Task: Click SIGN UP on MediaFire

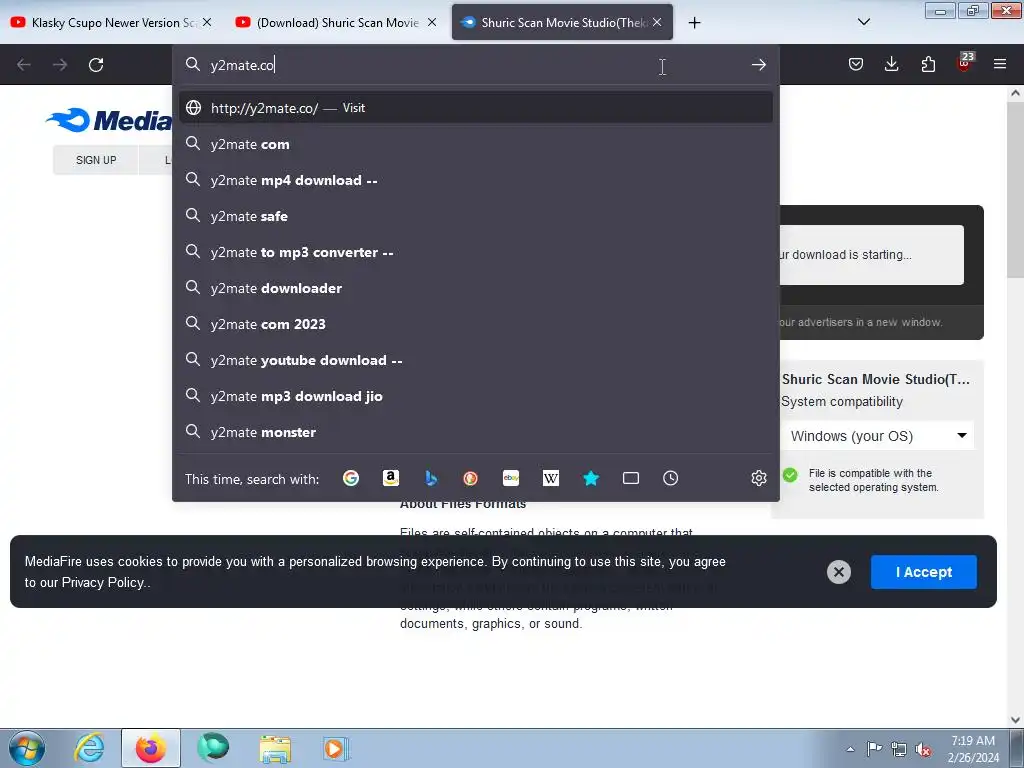Action: pos(96,160)
